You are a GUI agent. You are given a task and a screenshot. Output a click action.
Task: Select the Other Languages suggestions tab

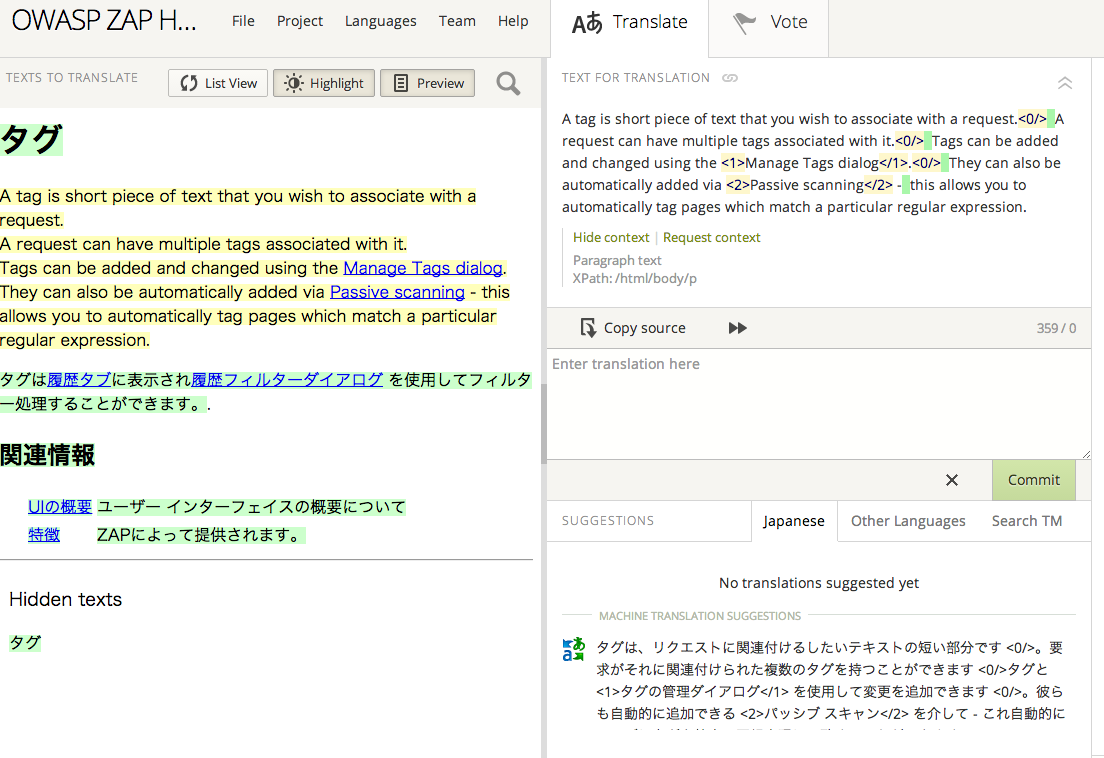[x=908, y=521]
